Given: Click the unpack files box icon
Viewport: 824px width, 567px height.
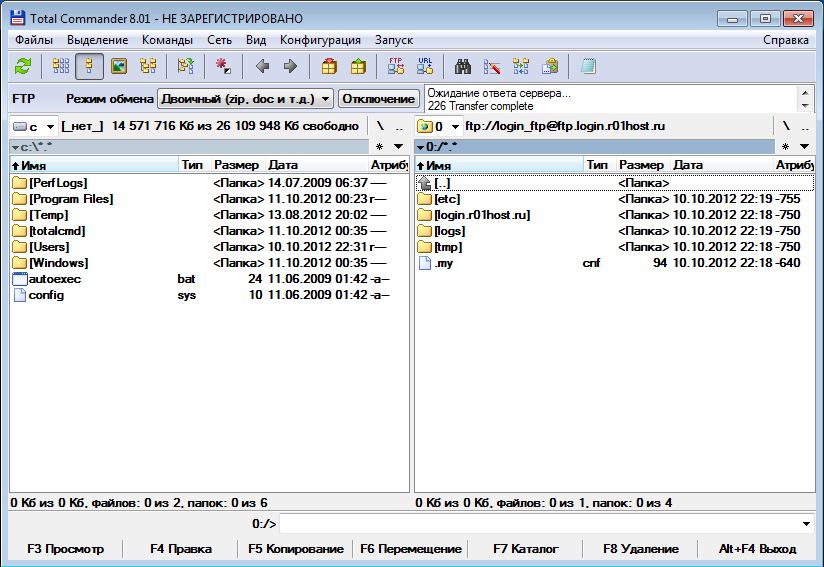Looking at the screenshot, I should tap(358, 66).
